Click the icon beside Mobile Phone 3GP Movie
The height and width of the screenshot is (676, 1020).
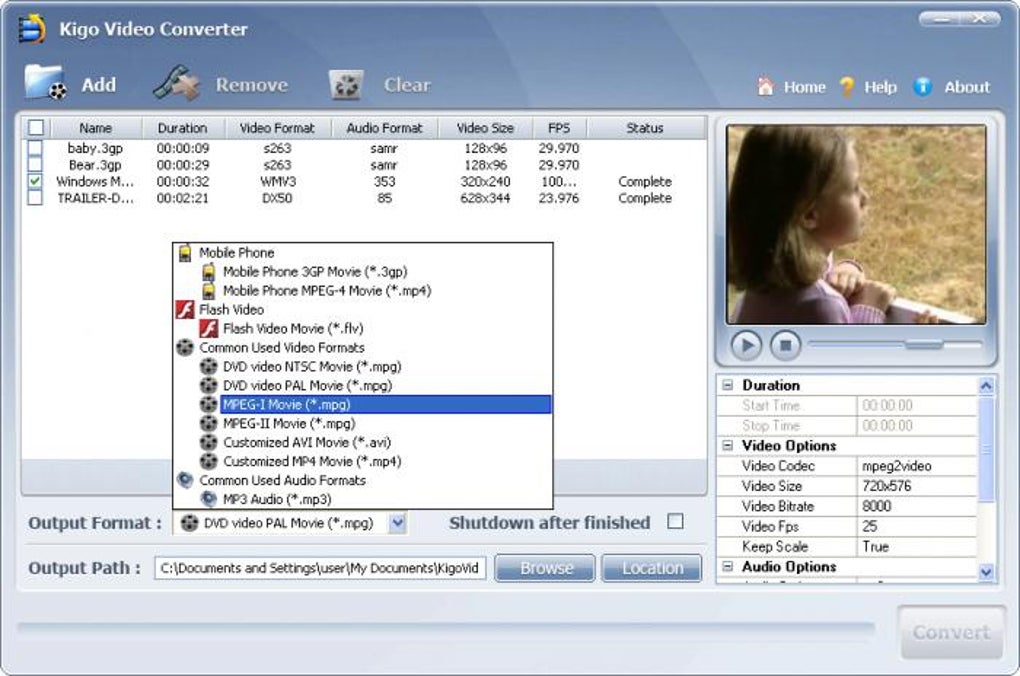click(x=209, y=271)
